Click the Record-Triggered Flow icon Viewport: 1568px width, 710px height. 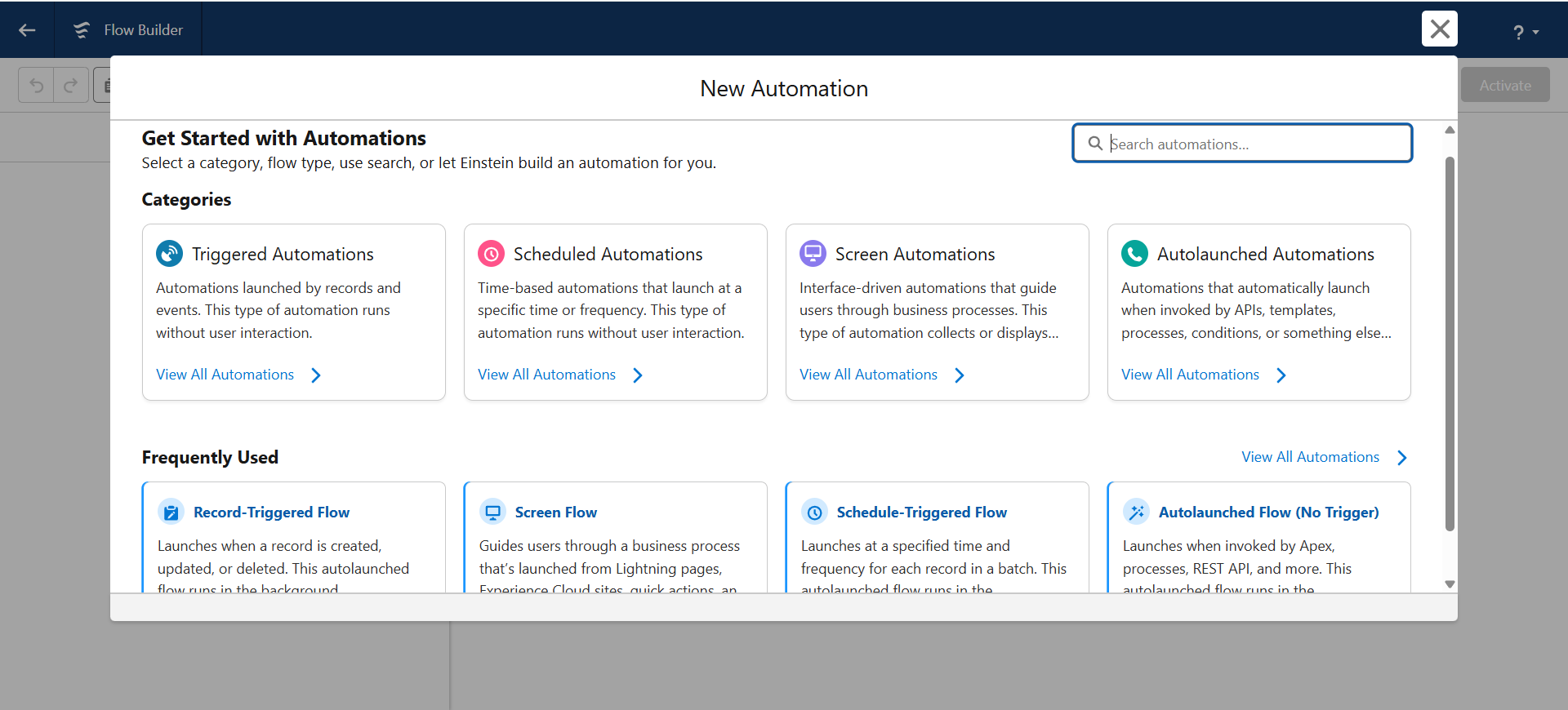171,513
